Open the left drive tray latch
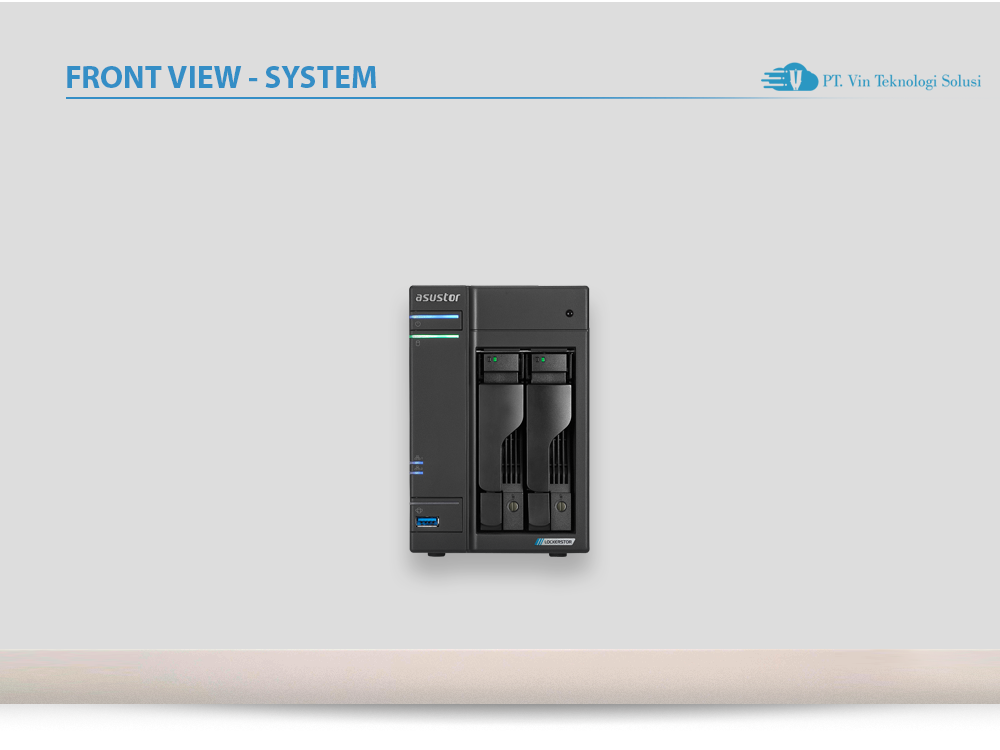 pos(512,506)
